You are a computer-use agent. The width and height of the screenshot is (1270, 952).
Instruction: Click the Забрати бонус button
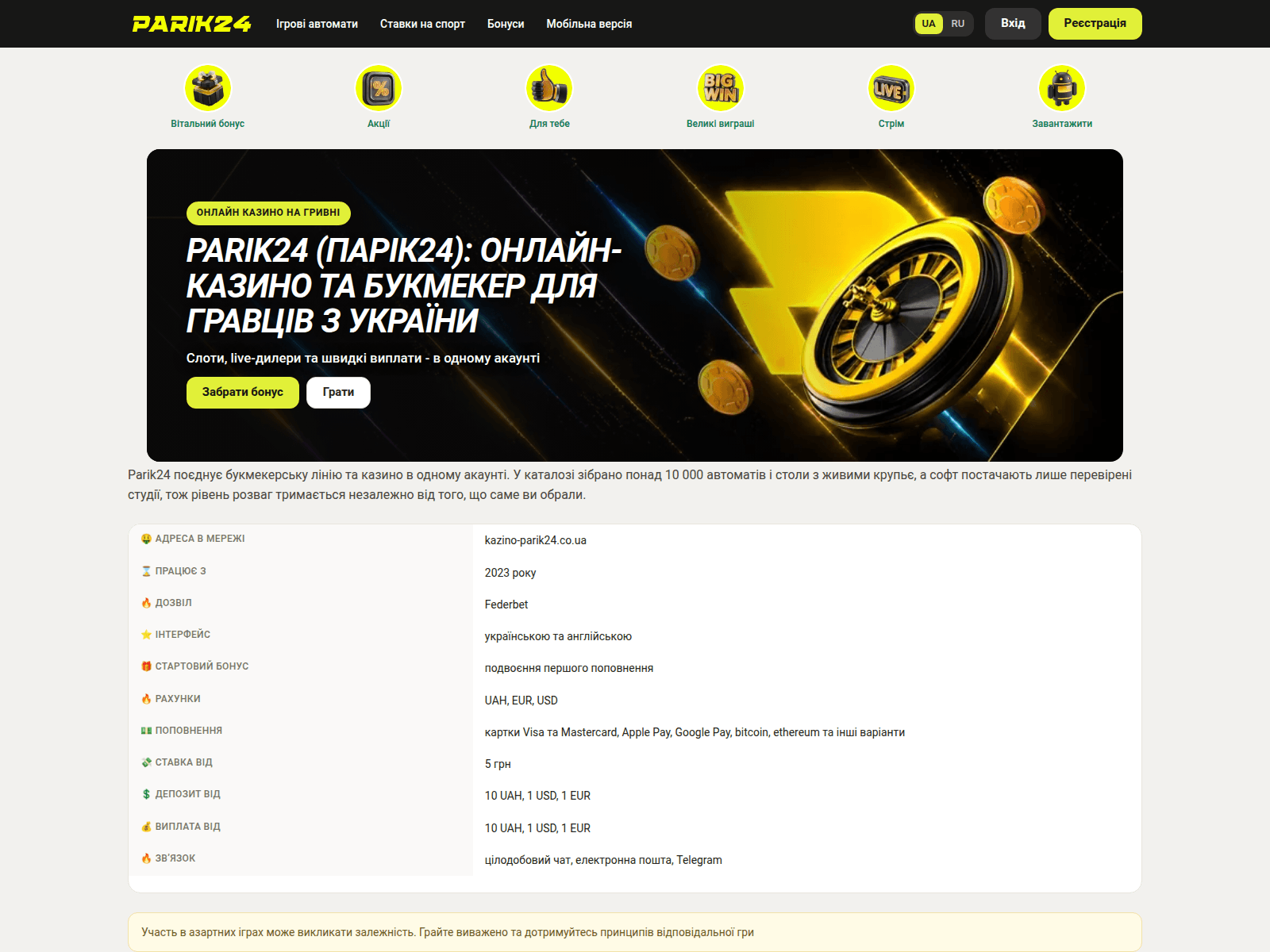[x=243, y=393]
